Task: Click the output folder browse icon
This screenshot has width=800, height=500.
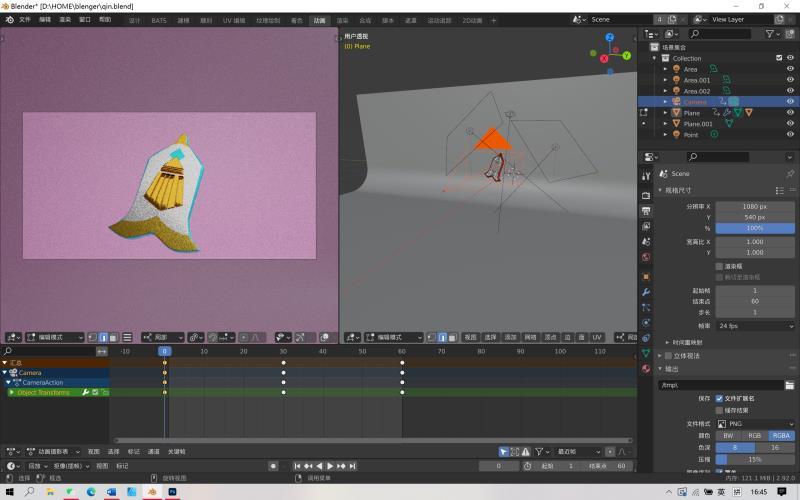Action: click(789, 385)
